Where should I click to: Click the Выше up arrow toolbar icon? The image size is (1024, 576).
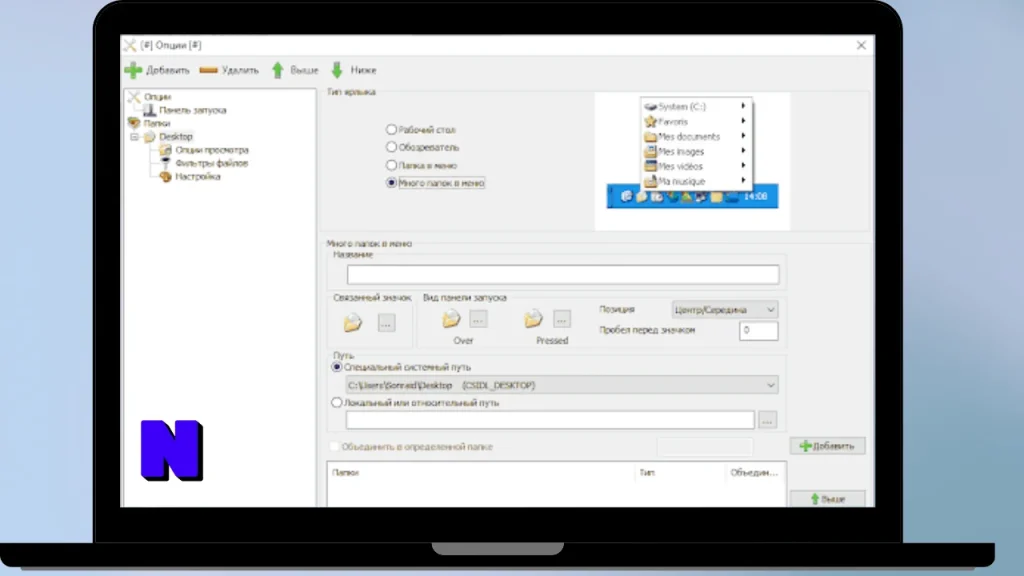coord(278,70)
